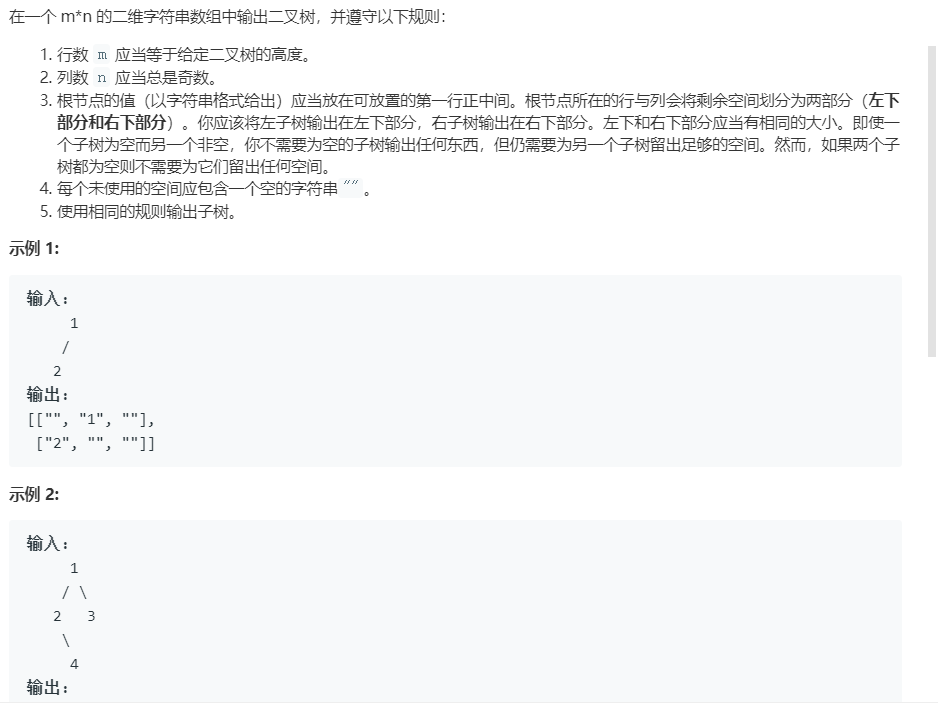
Task: Click the "输出:" label in example 1
Action: (48, 394)
